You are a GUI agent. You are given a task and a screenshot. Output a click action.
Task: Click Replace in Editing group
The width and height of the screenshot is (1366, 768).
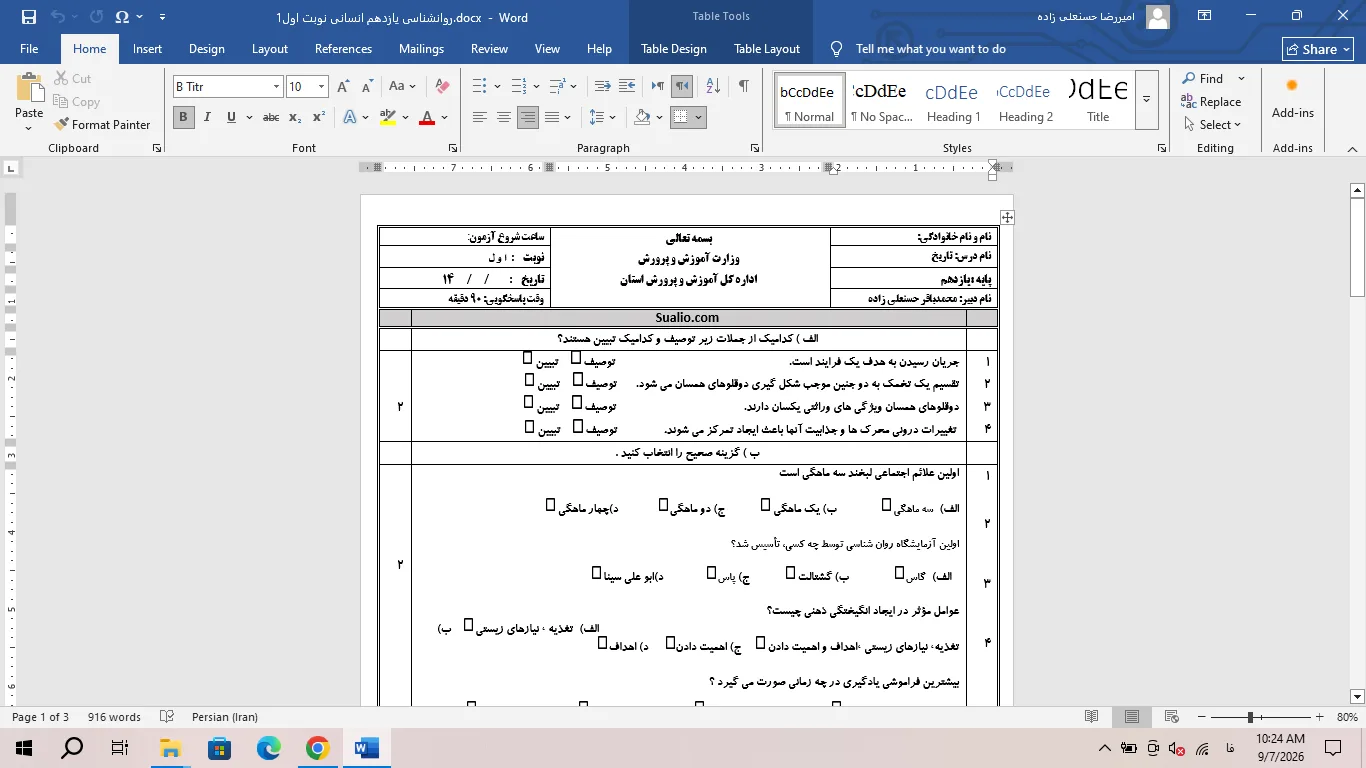tap(1212, 102)
